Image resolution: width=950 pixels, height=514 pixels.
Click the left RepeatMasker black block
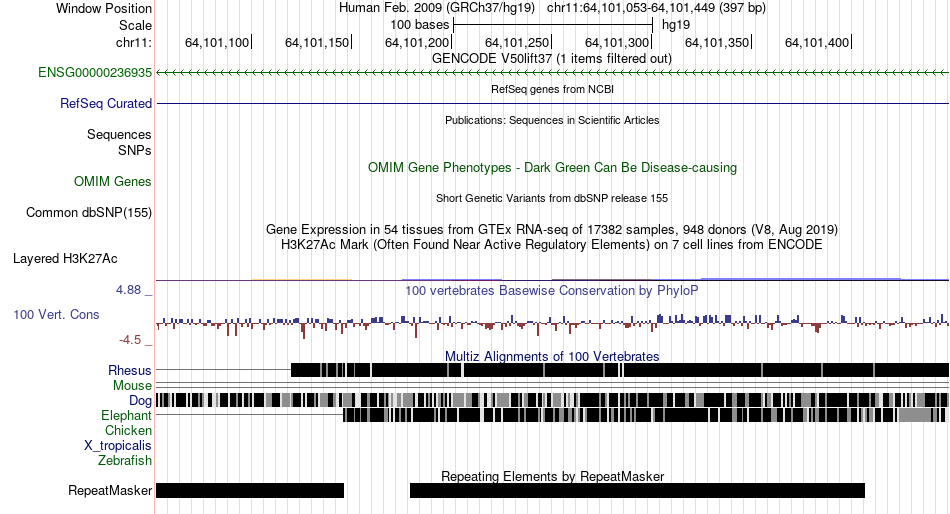[250, 490]
